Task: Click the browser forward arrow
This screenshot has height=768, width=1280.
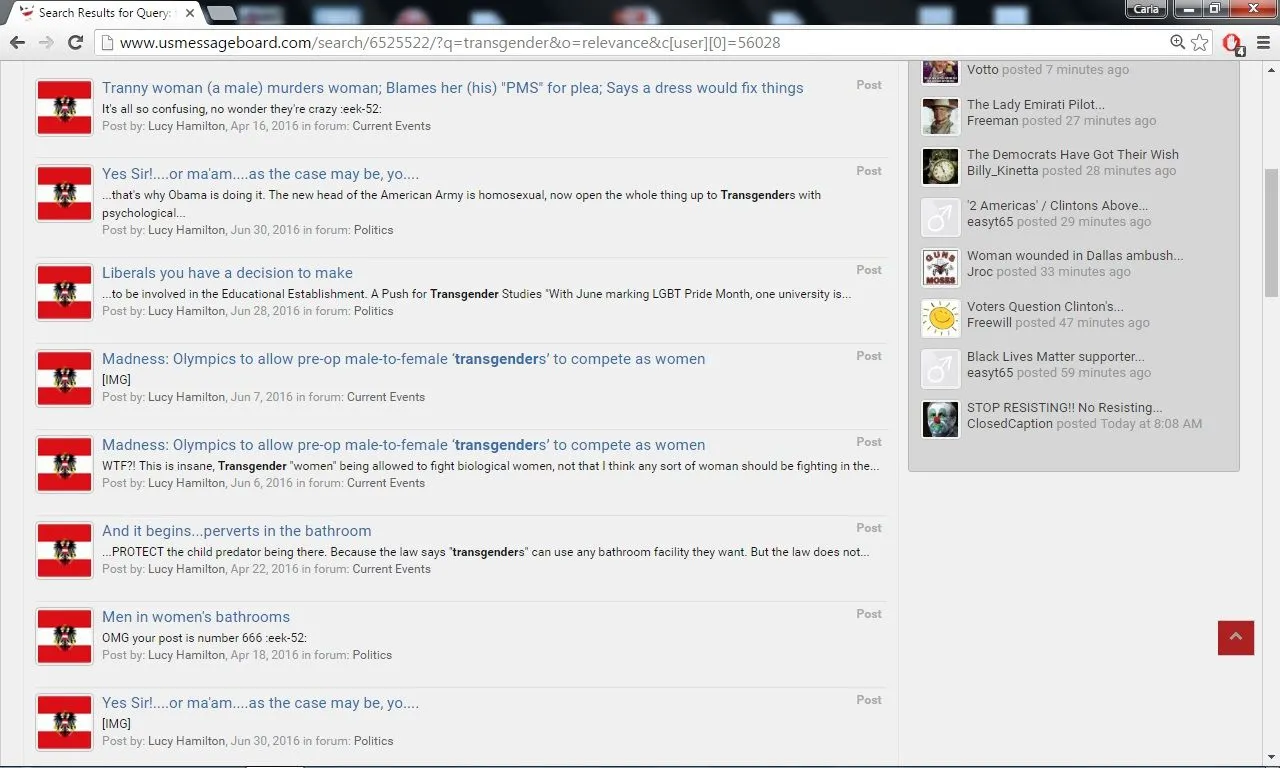Action: pyautogui.click(x=46, y=43)
